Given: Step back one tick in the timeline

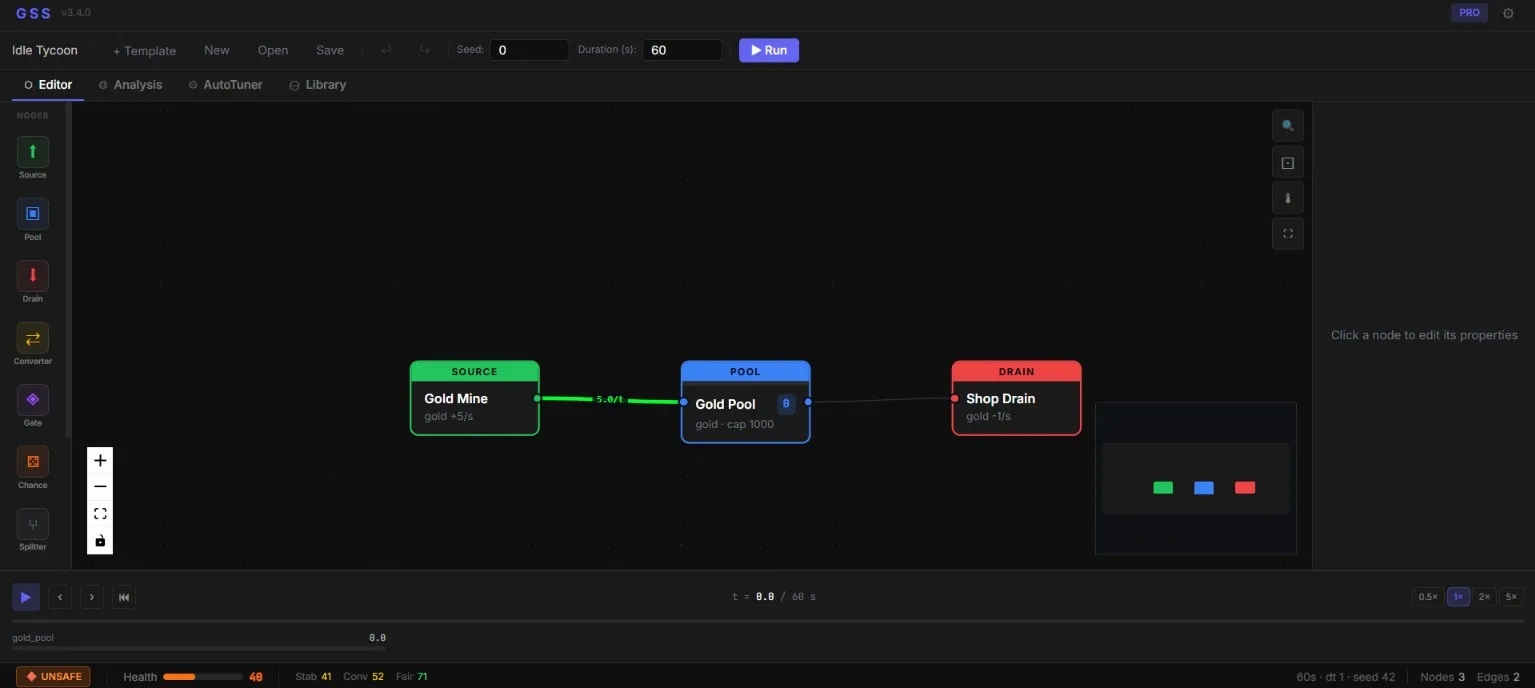Looking at the screenshot, I should point(60,597).
